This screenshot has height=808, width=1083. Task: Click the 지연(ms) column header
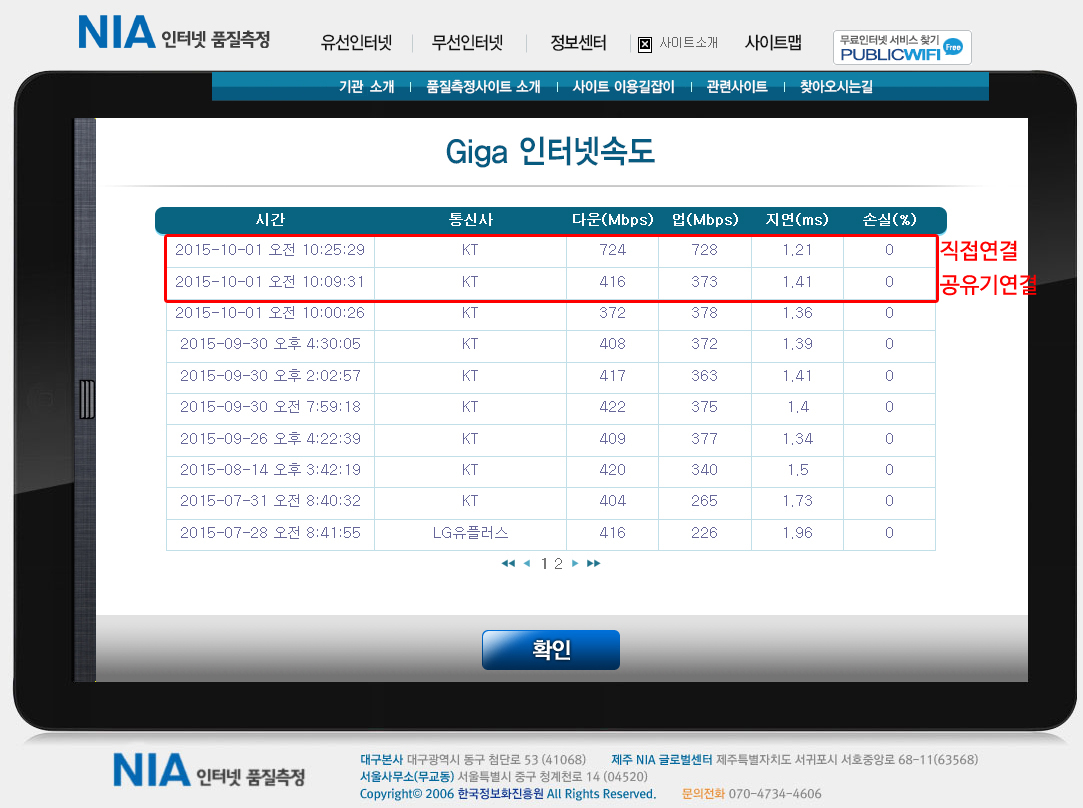[797, 220]
